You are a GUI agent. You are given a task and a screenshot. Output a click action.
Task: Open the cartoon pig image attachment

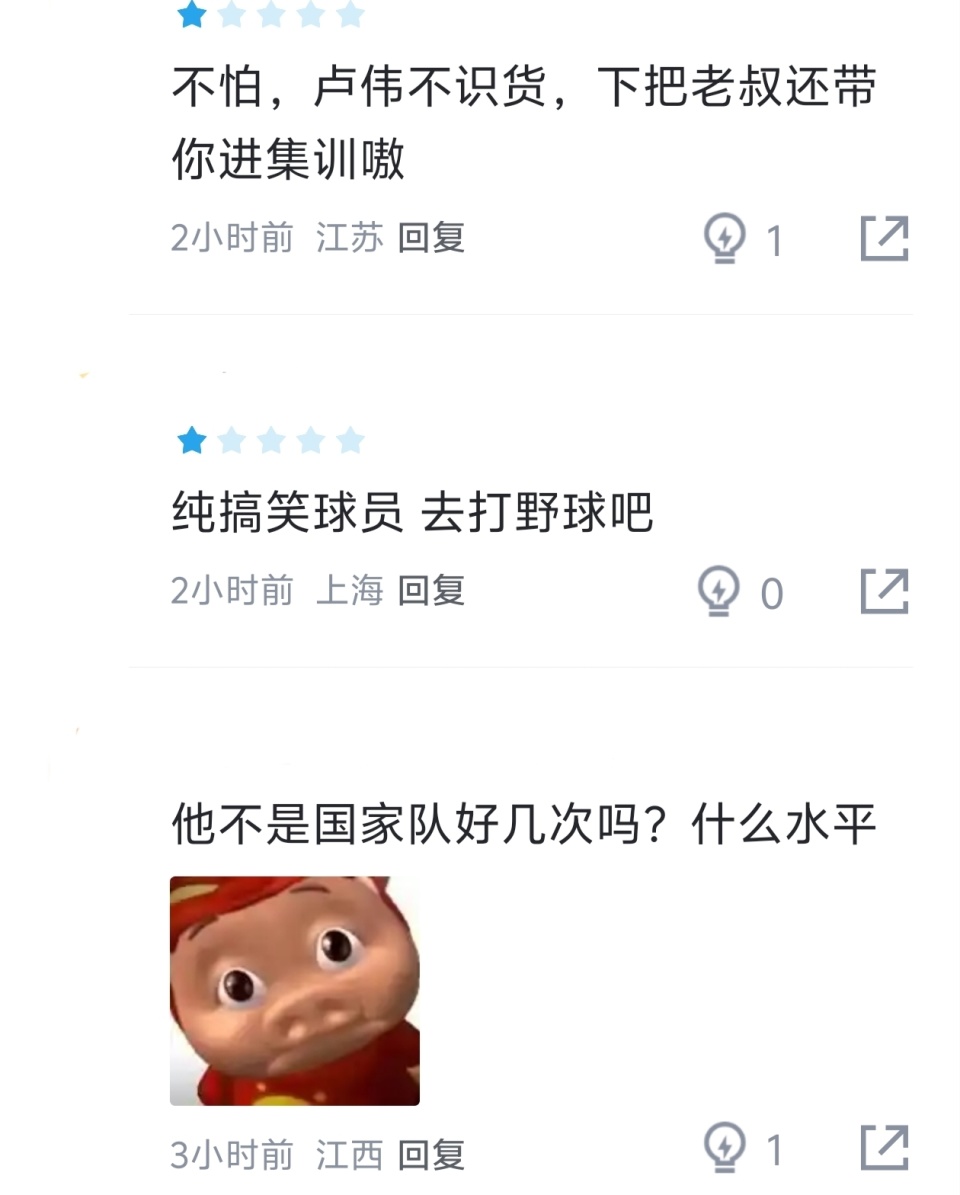(x=295, y=991)
